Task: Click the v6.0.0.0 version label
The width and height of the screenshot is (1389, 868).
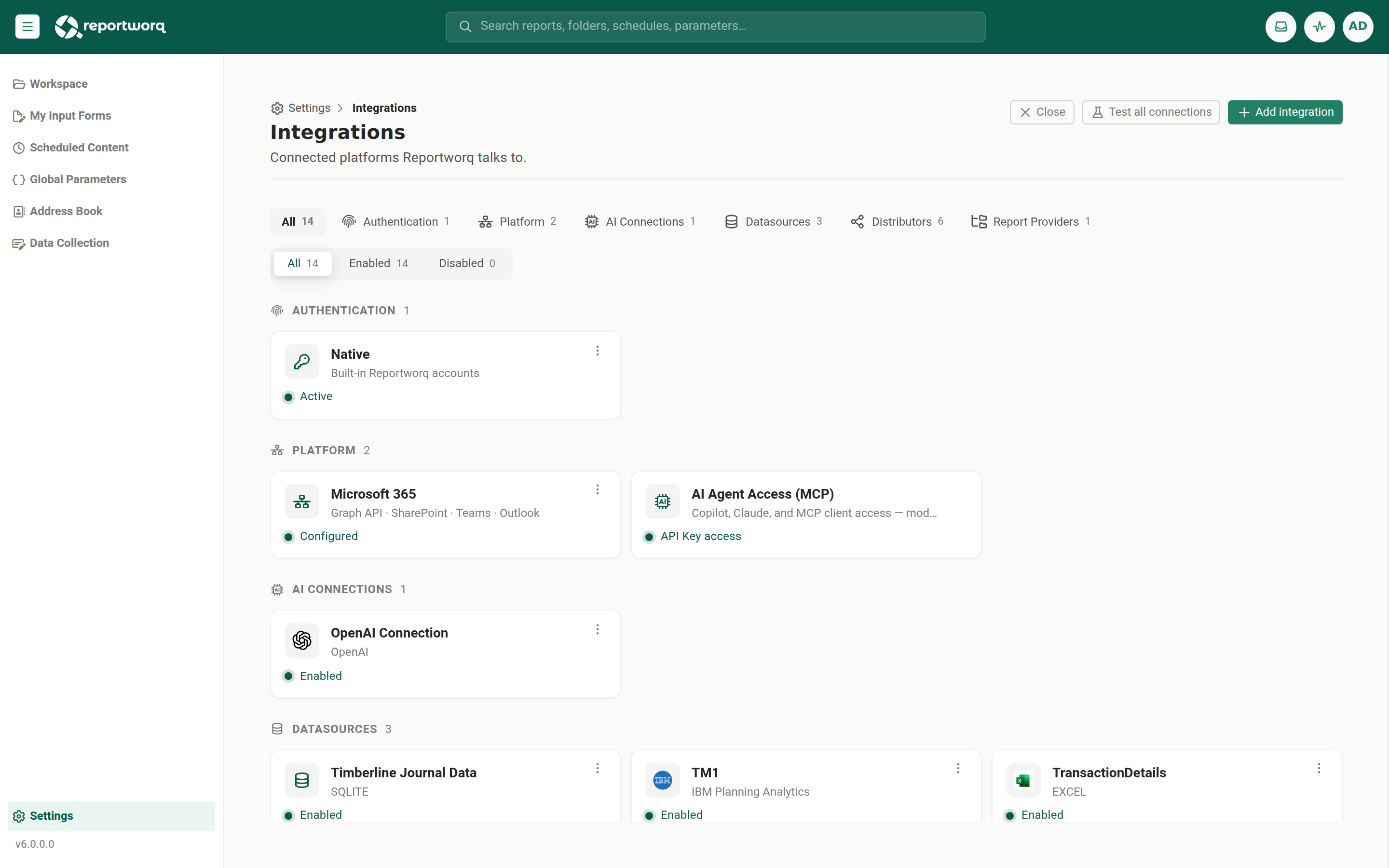Action: [34, 844]
